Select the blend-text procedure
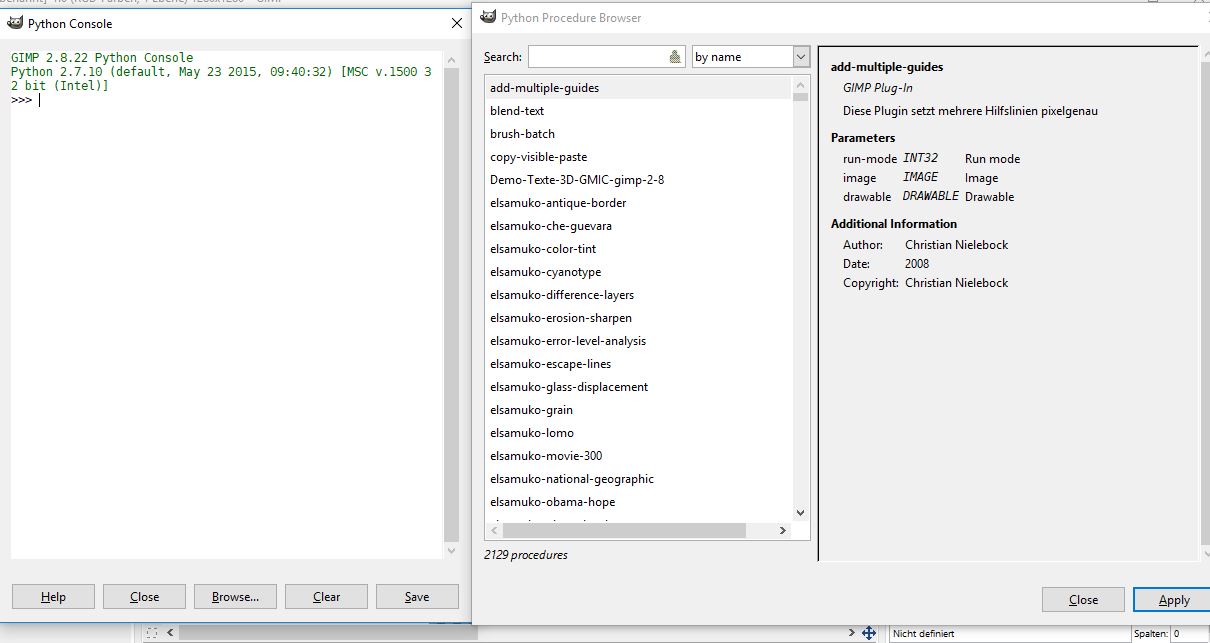Viewport: 1210px width, 643px height. pyautogui.click(x=639, y=111)
